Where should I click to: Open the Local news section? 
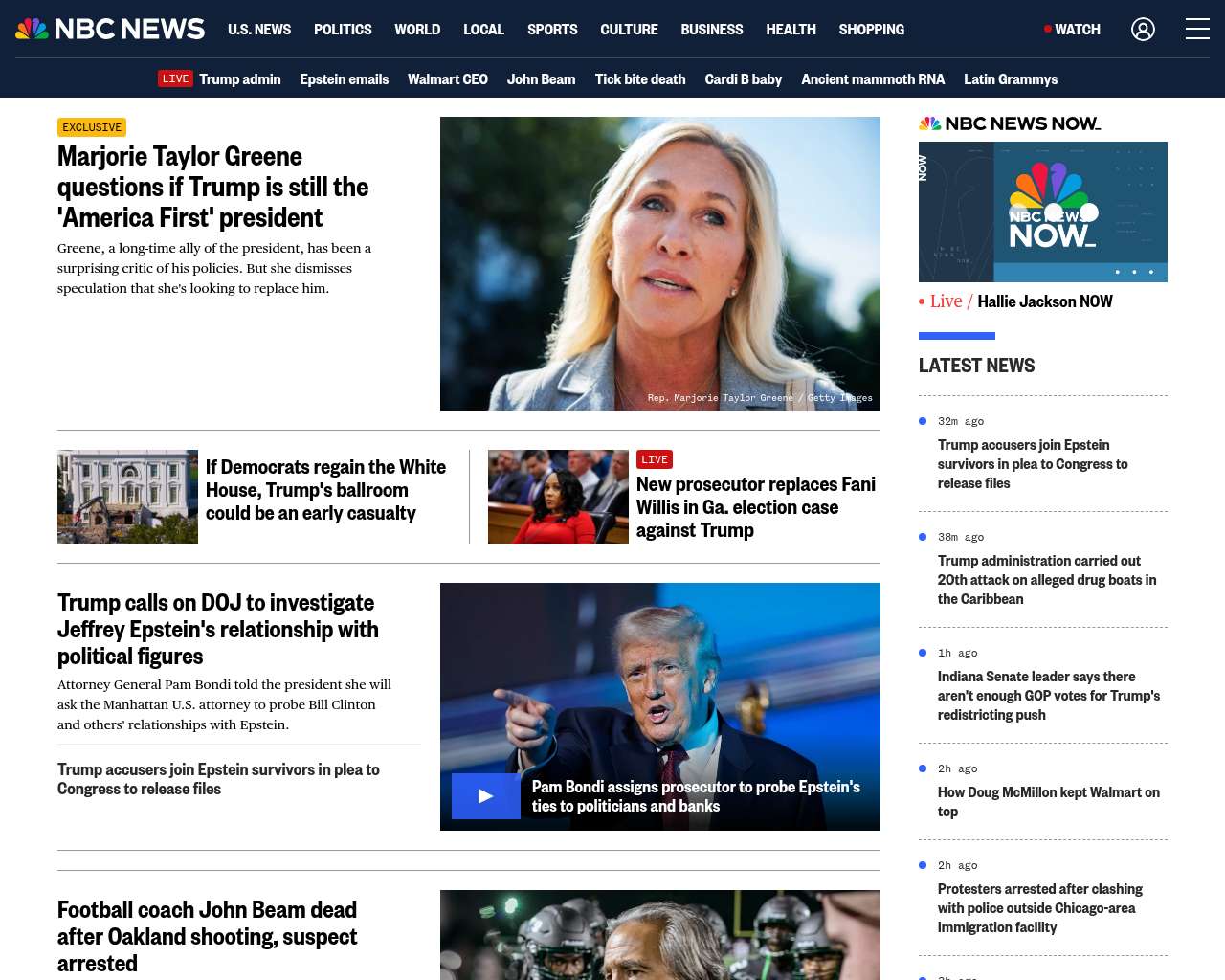pyautogui.click(x=483, y=30)
